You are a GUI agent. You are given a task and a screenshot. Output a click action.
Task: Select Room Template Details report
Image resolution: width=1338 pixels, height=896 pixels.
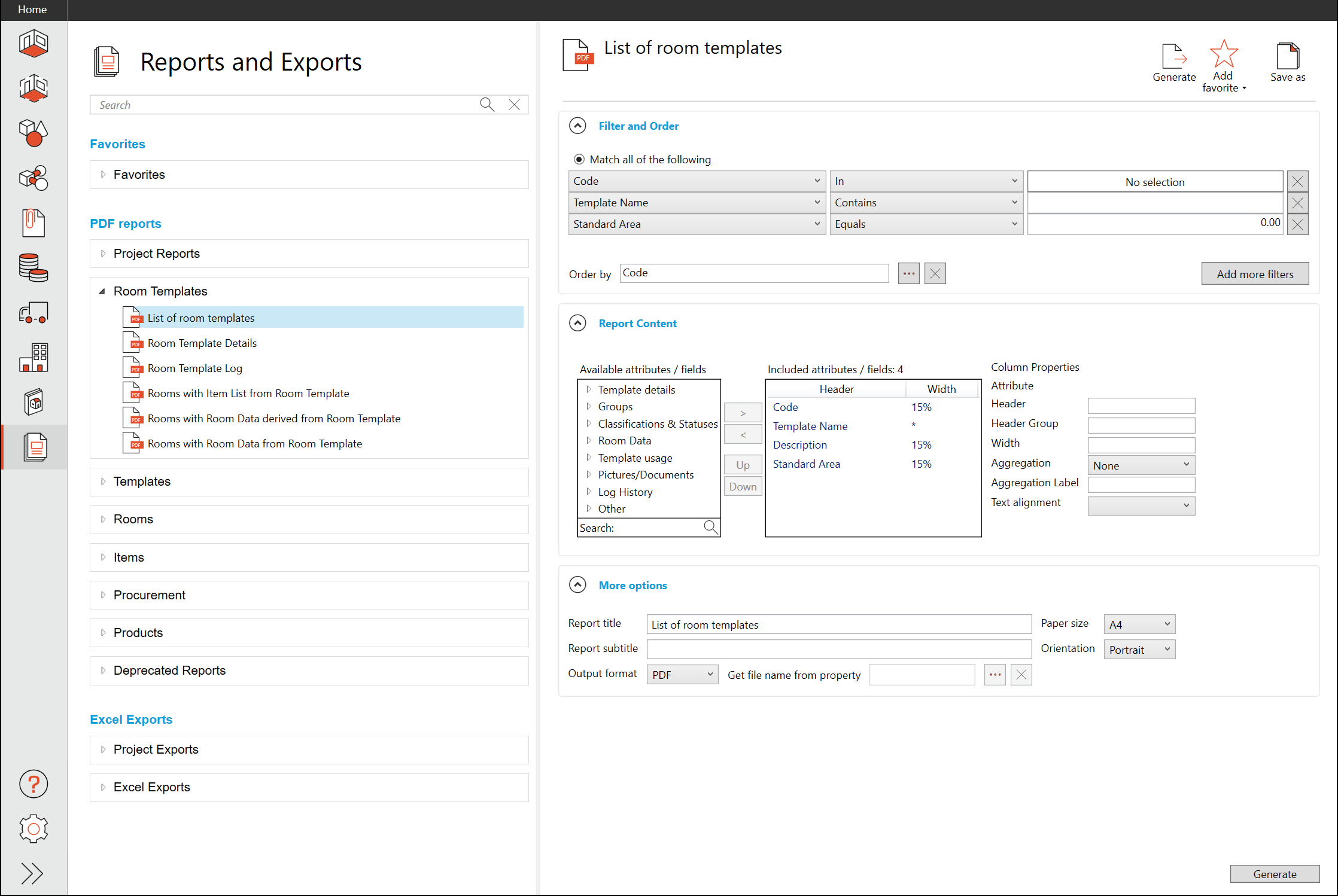[202, 343]
